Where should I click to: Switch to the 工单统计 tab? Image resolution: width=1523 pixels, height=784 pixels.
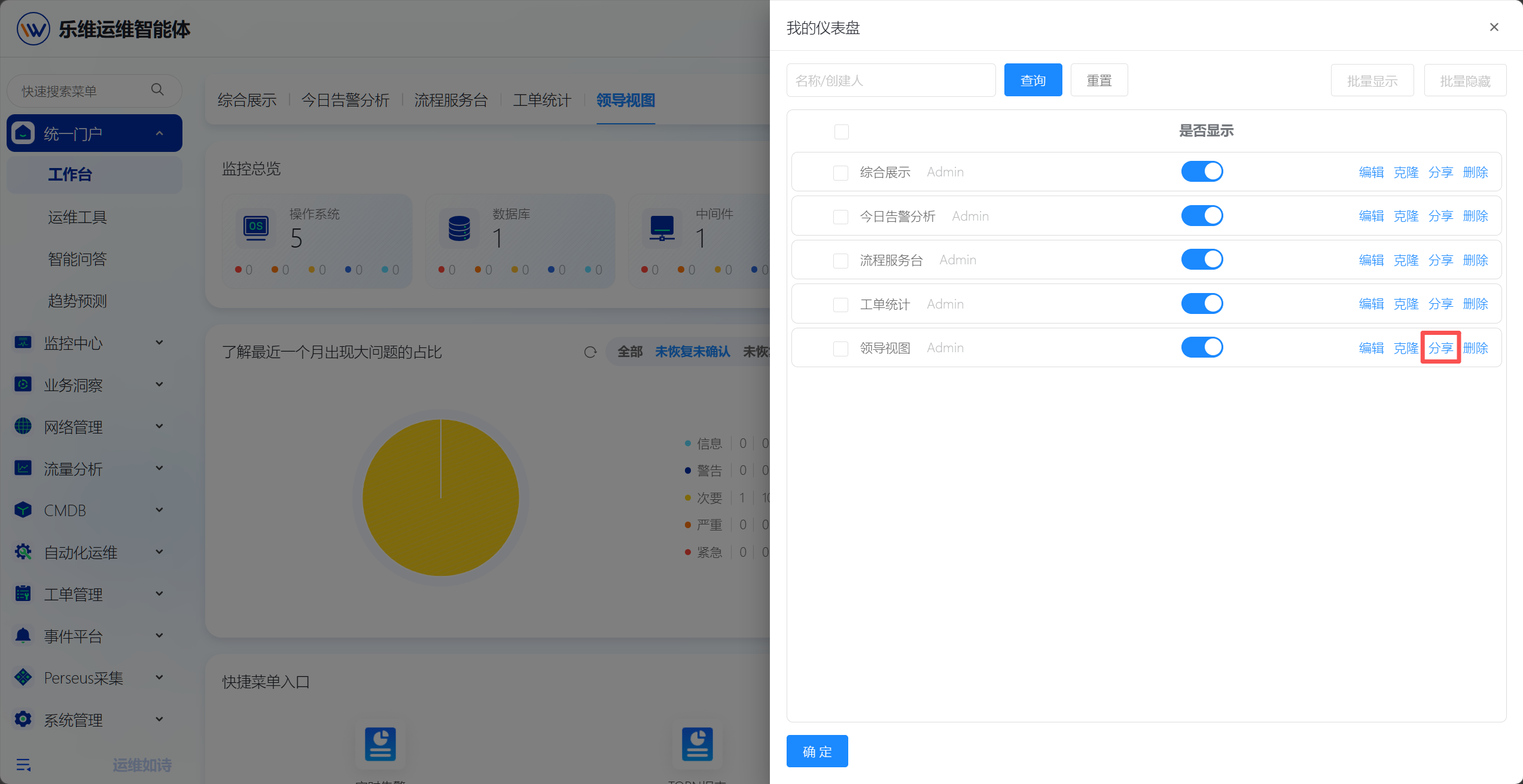coord(542,100)
